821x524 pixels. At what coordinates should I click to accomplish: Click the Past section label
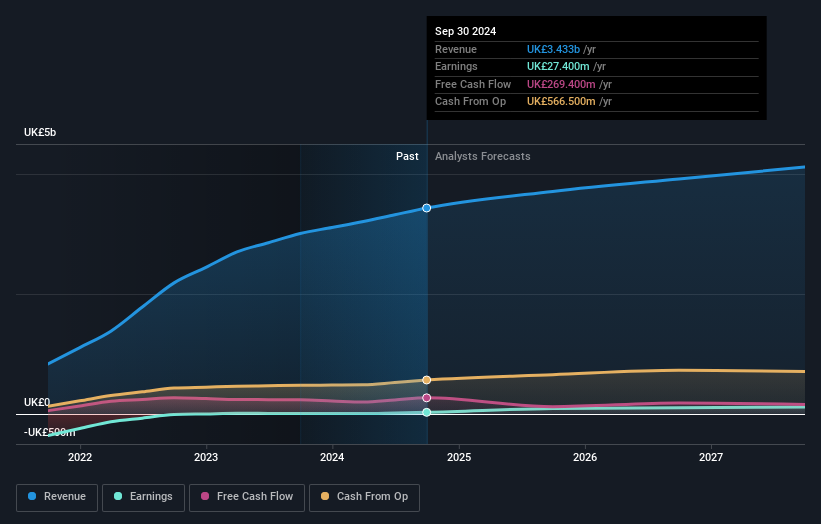click(x=407, y=156)
